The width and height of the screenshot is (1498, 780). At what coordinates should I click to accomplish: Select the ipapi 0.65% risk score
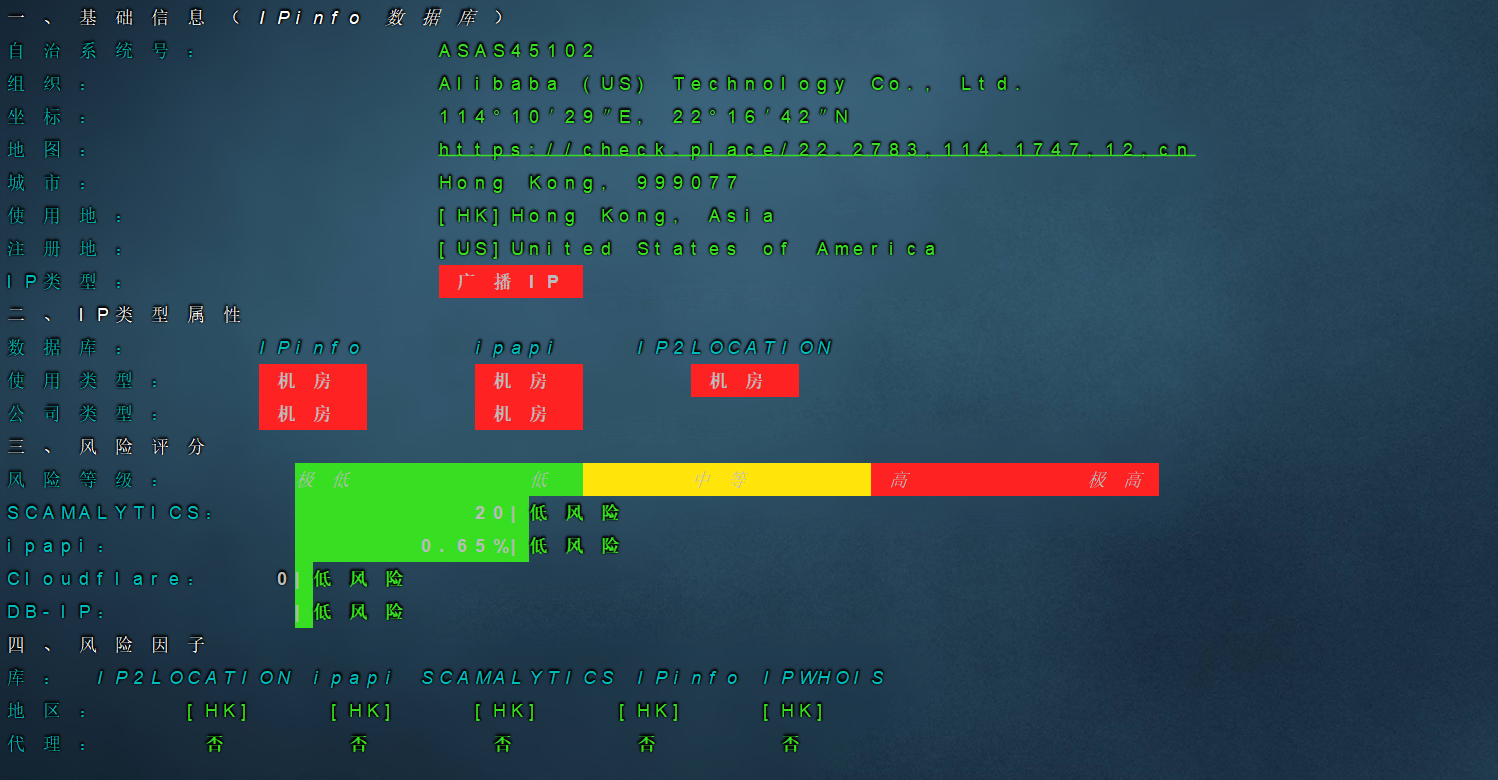click(x=465, y=546)
